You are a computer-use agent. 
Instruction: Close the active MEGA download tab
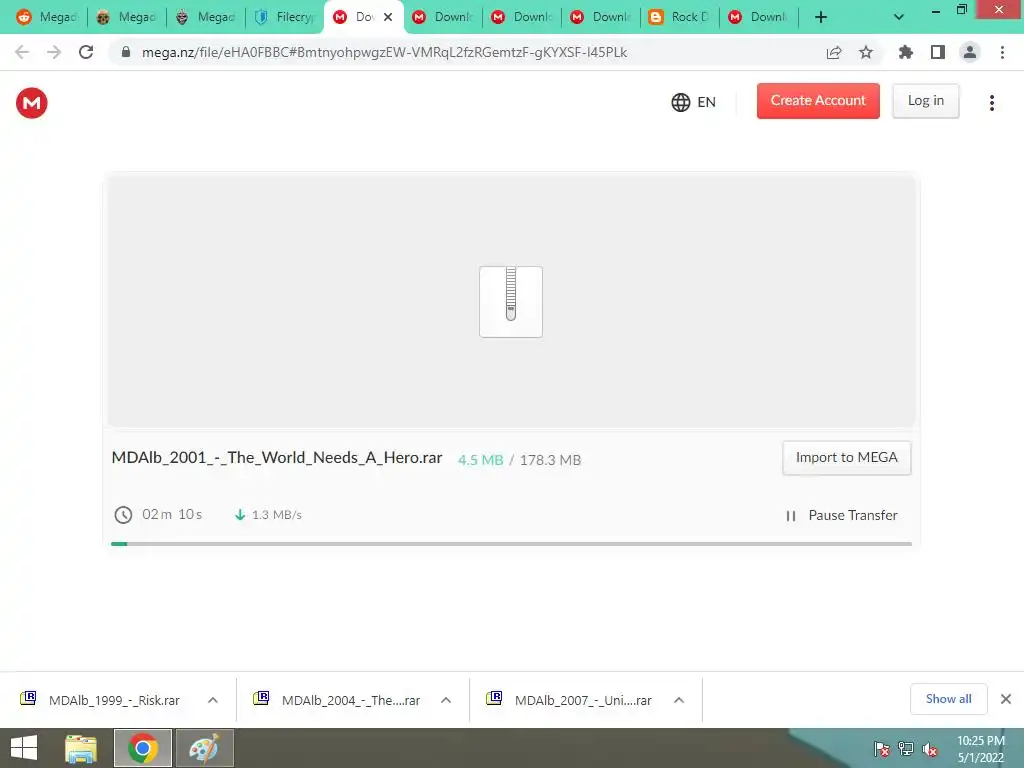click(x=388, y=17)
